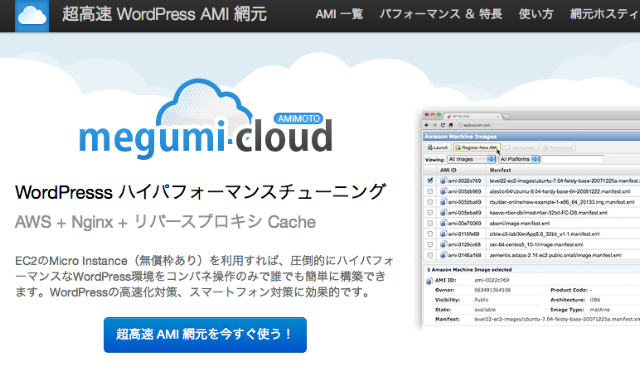Check the alestic-64 ubuntu-8.04 hardy row checkbox

coord(430,191)
